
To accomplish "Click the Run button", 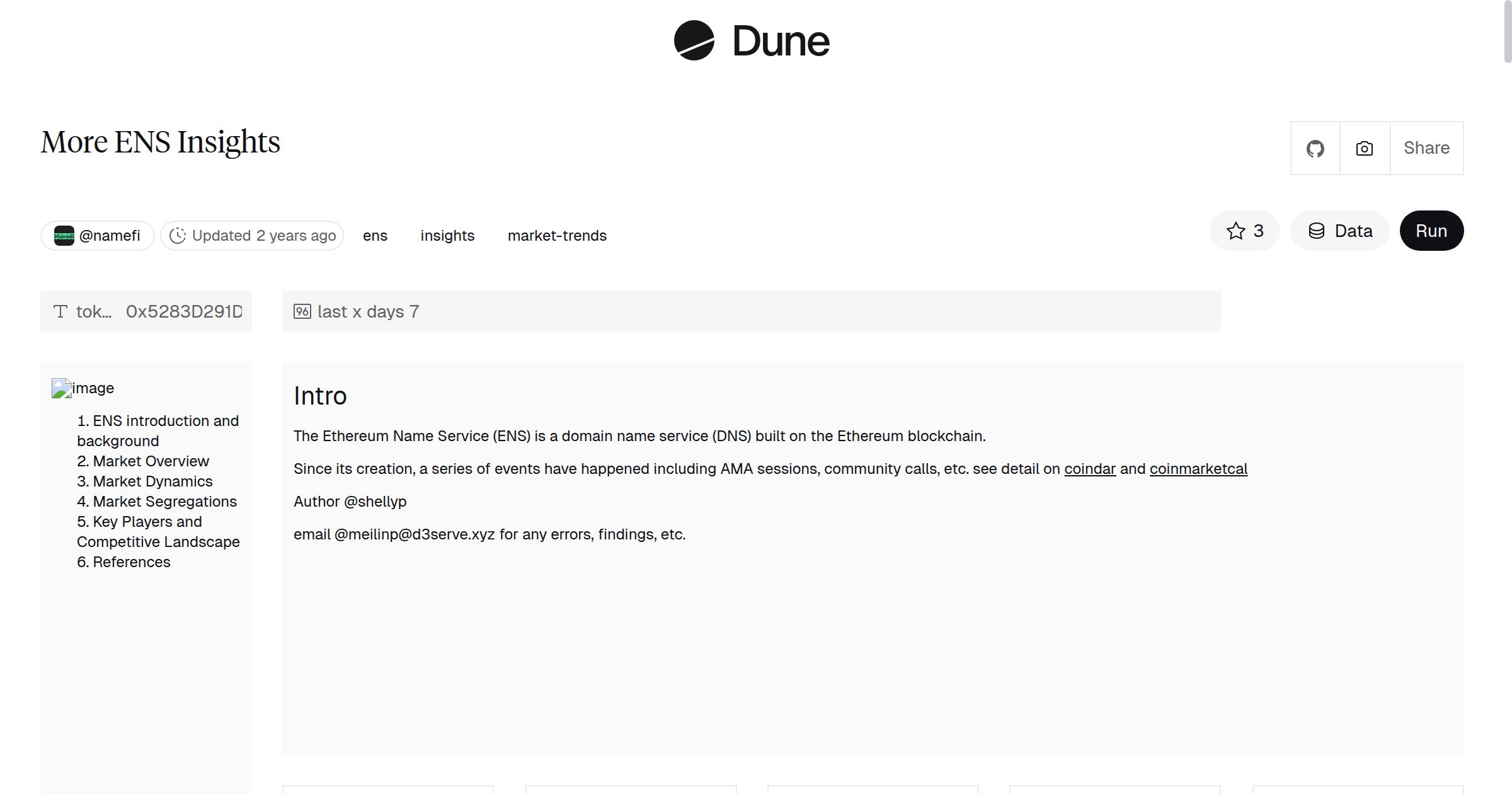I will click(1431, 231).
